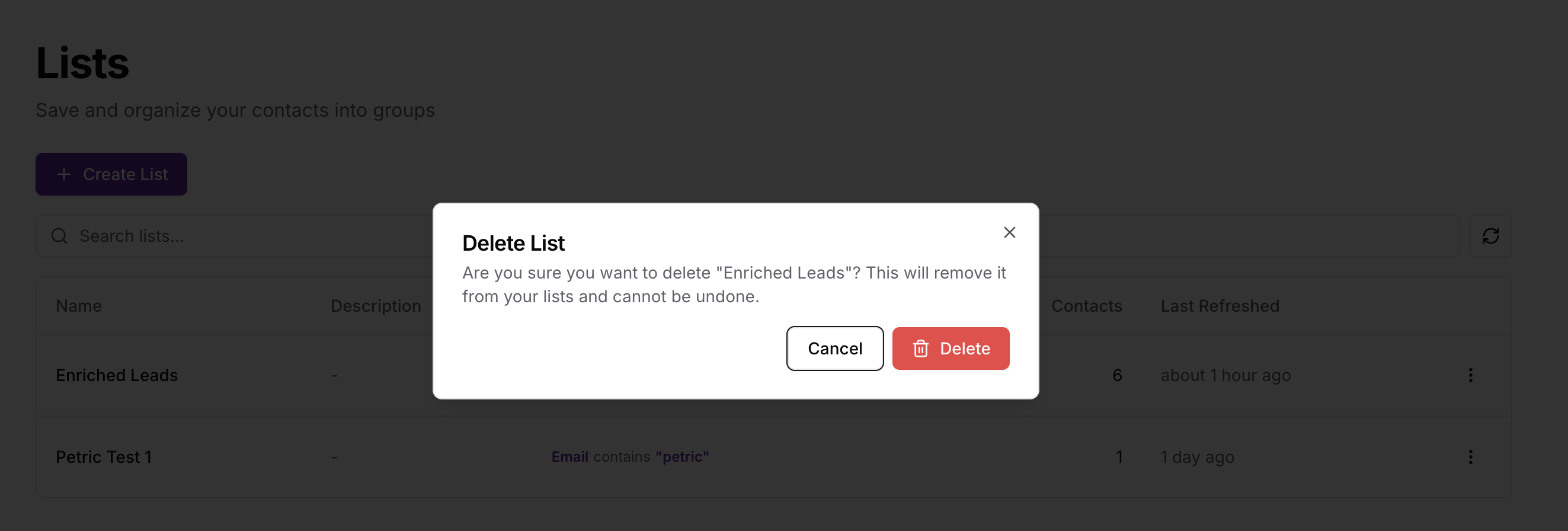Click the Create List button
This screenshot has width=1568, height=531.
[111, 174]
